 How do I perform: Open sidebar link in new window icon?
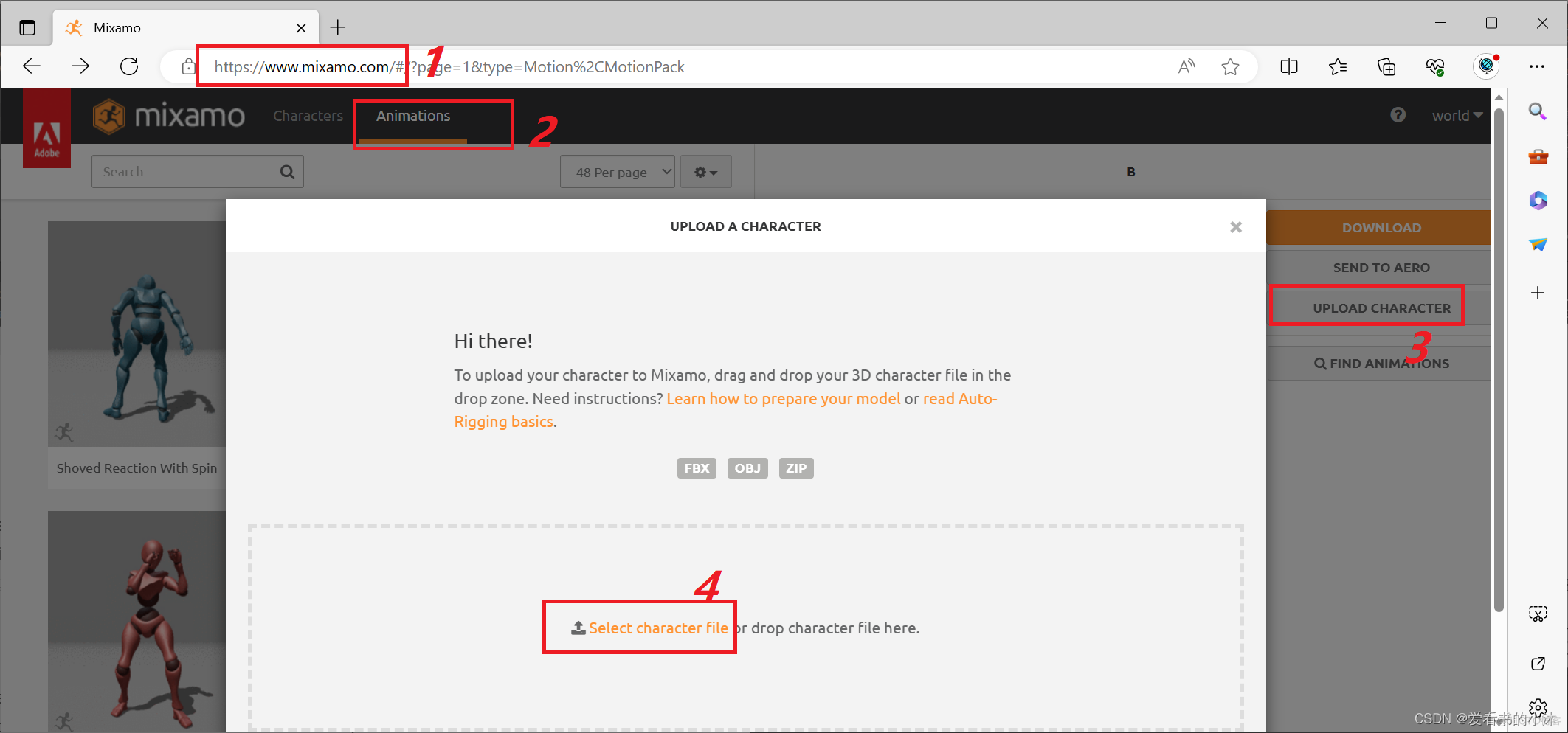pos(1538,664)
